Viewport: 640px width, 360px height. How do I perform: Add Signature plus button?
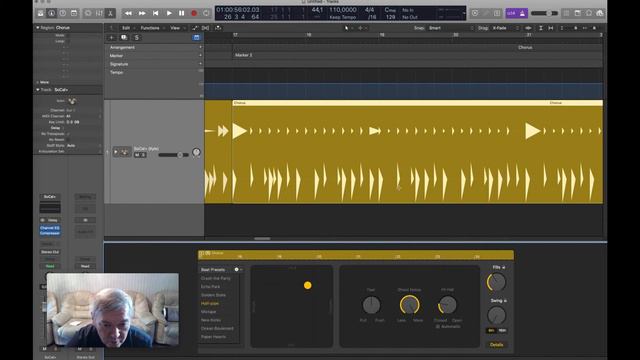click(200, 64)
